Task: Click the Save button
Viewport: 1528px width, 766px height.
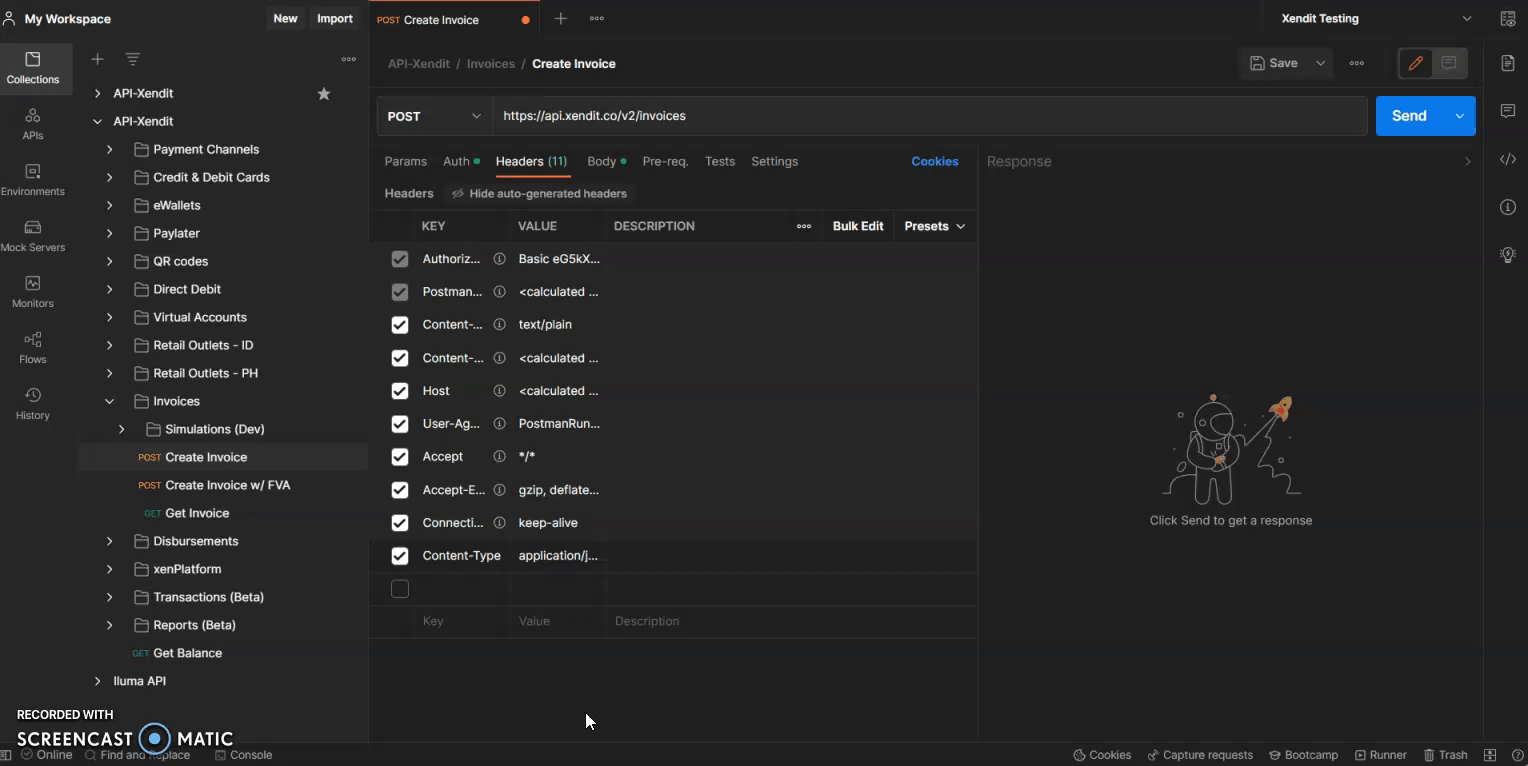Action: (1274, 63)
